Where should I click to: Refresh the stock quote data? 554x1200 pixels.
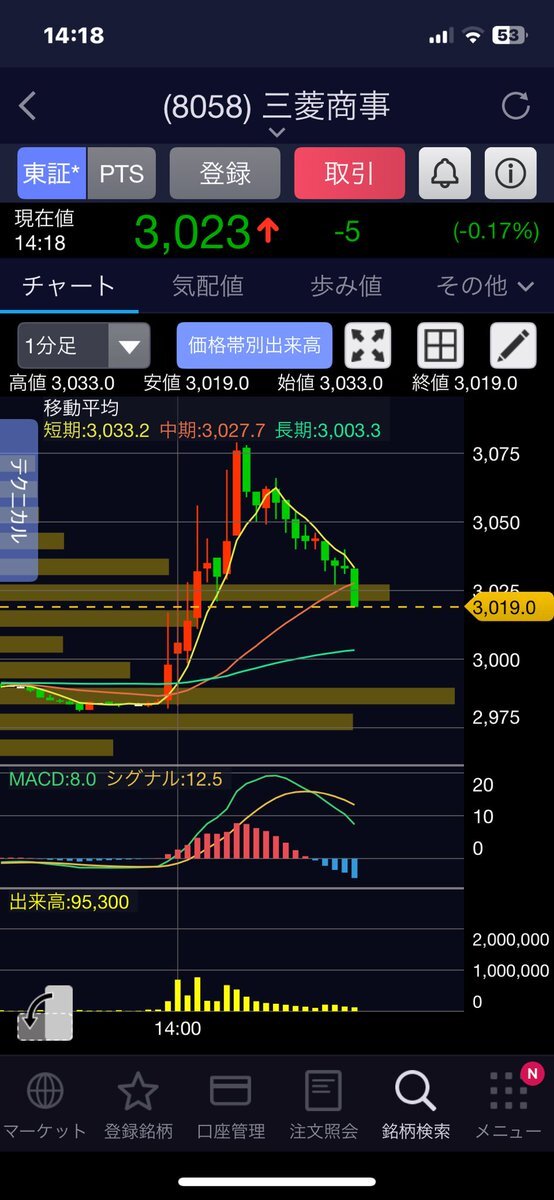click(x=515, y=106)
